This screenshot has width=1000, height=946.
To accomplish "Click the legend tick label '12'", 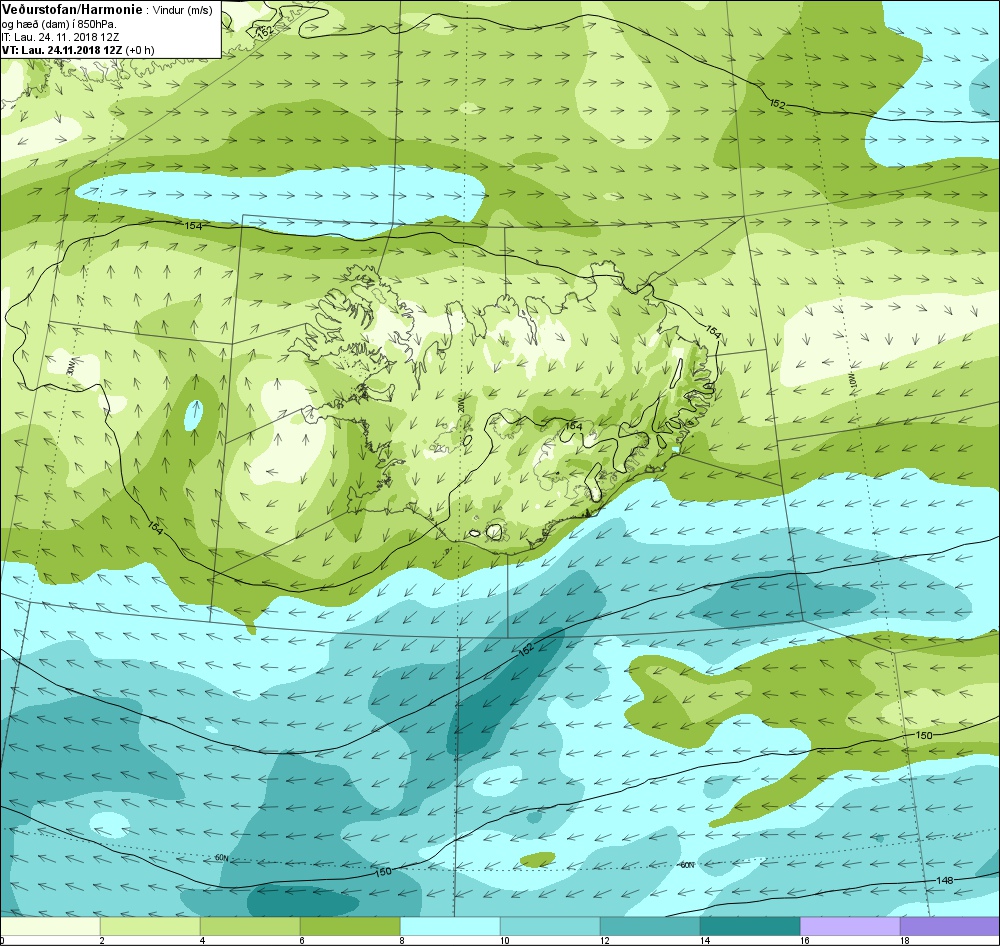I will (604, 941).
